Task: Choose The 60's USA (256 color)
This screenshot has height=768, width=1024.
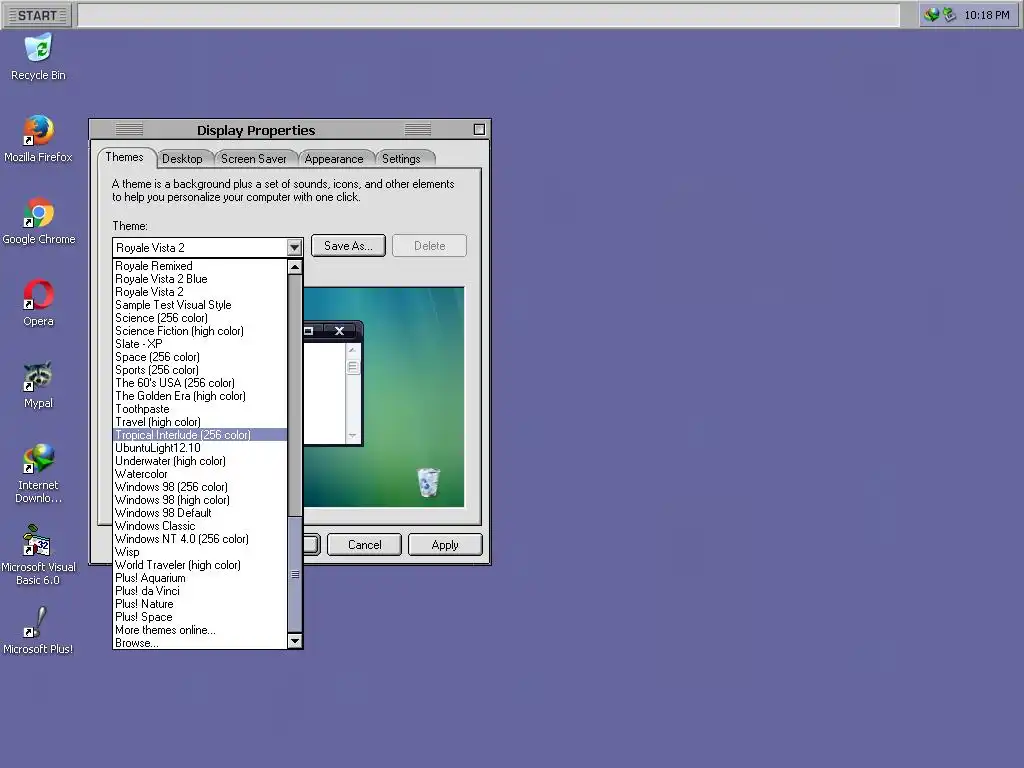Action: (x=200, y=383)
